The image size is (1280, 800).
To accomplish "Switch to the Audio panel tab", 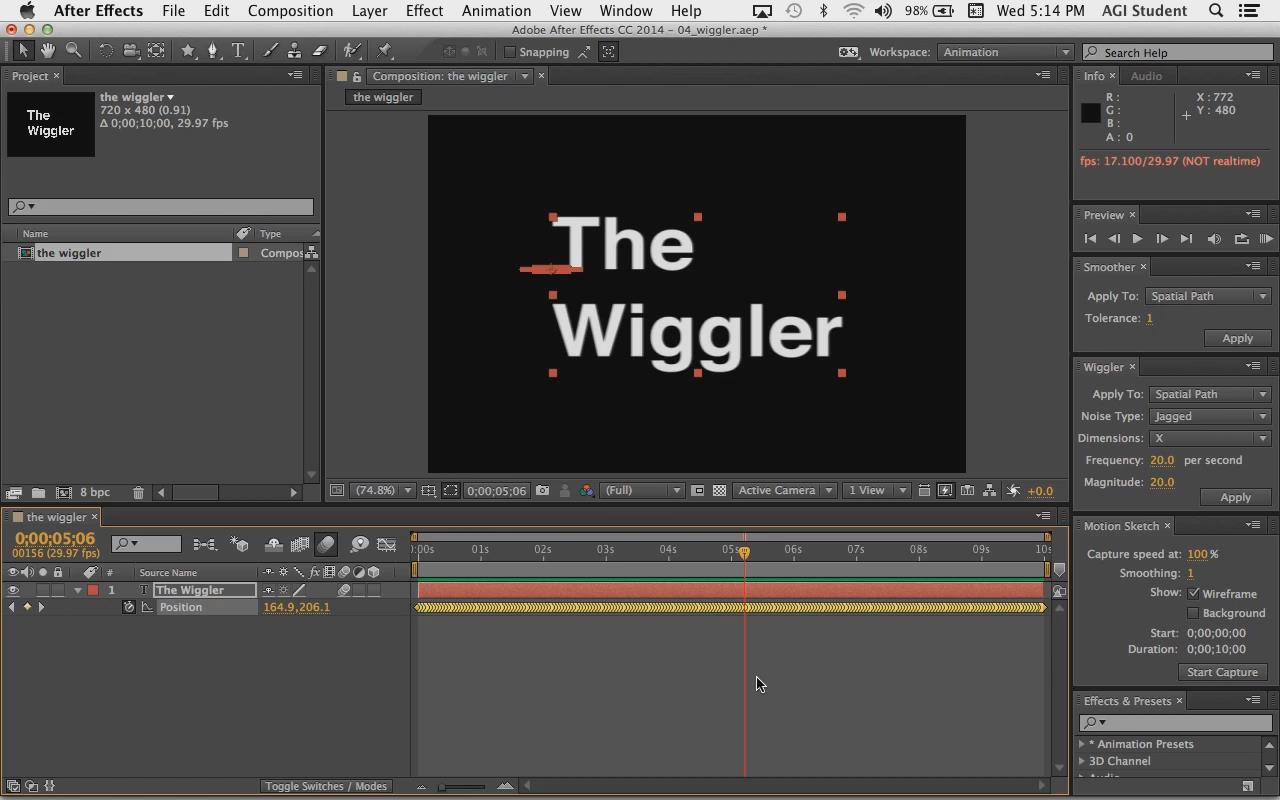I will 1146,76.
